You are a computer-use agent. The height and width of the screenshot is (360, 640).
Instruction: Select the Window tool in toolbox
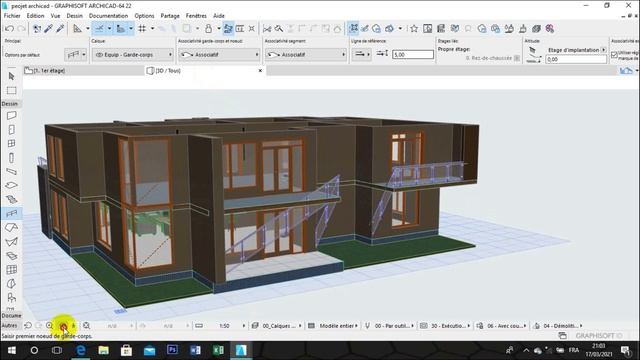[x=11, y=144]
